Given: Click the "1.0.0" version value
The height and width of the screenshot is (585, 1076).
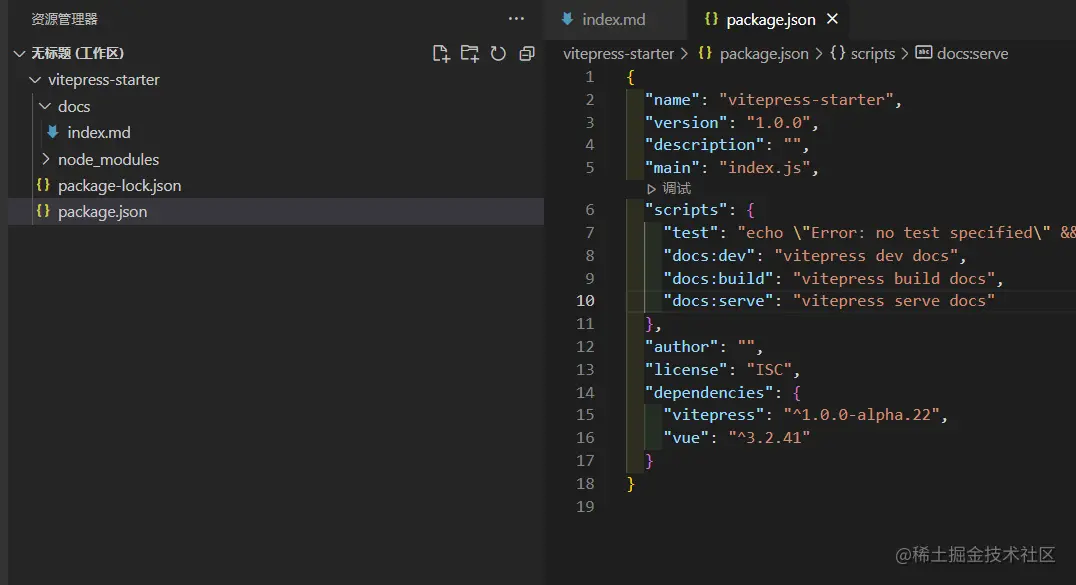Looking at the screenshot, I should pyautogui.click(x=778, y=122).
